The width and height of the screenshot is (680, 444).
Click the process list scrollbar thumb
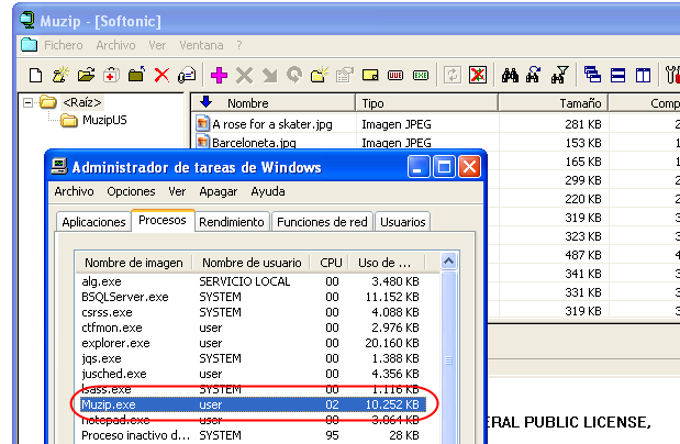tap(449, 360)
